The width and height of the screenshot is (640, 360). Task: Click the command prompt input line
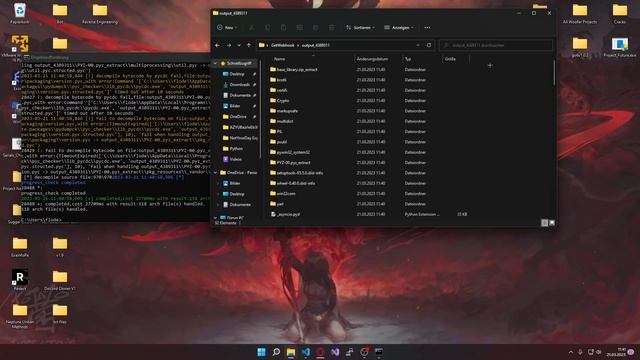[x=116, y=220]
